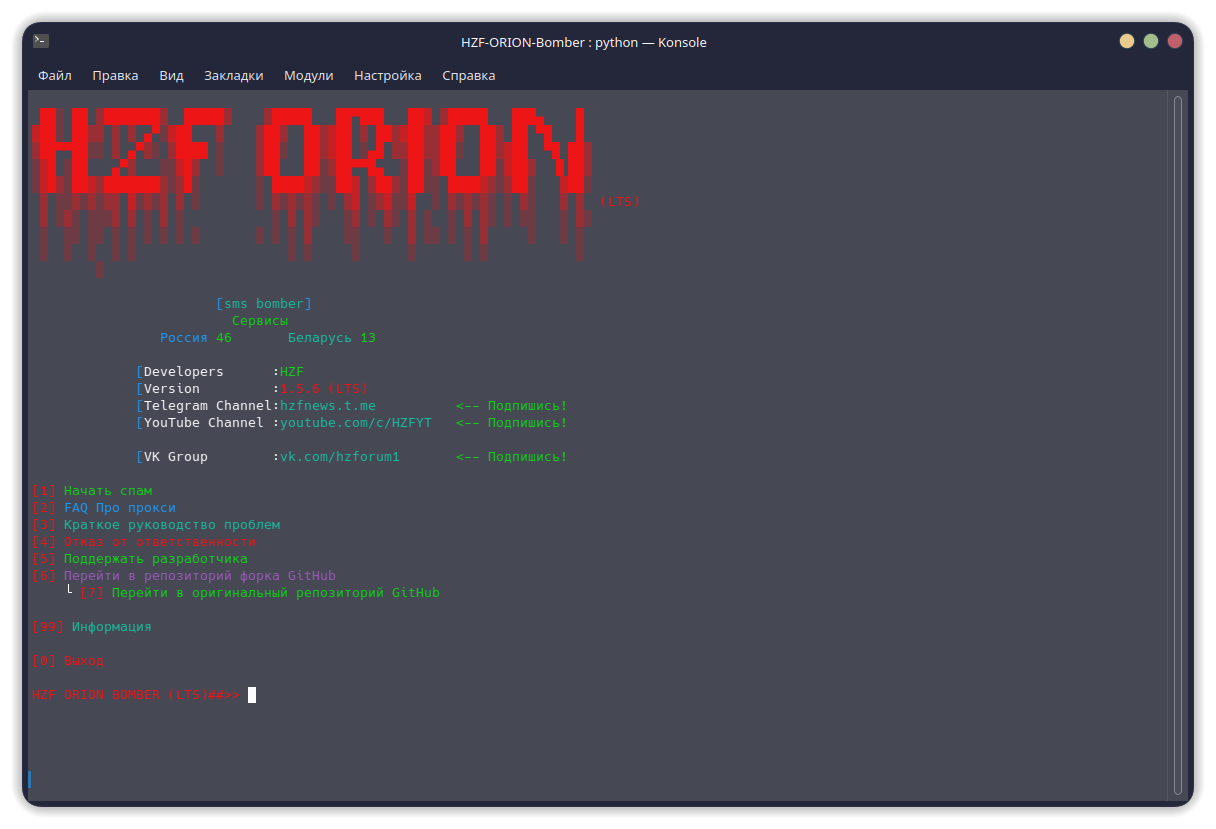Click the 'Сервисы' heading
1216x829 pixels.
click(260, 320)
